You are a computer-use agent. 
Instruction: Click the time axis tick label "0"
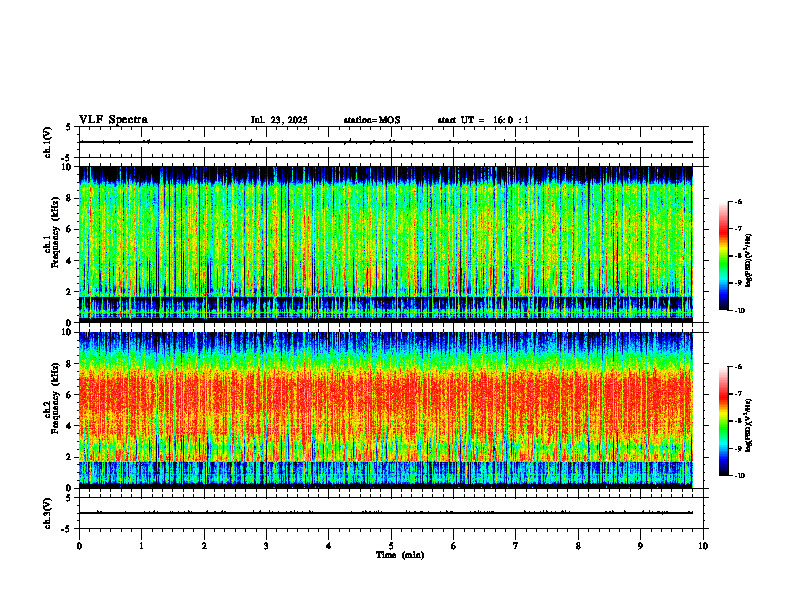point(79,546)
